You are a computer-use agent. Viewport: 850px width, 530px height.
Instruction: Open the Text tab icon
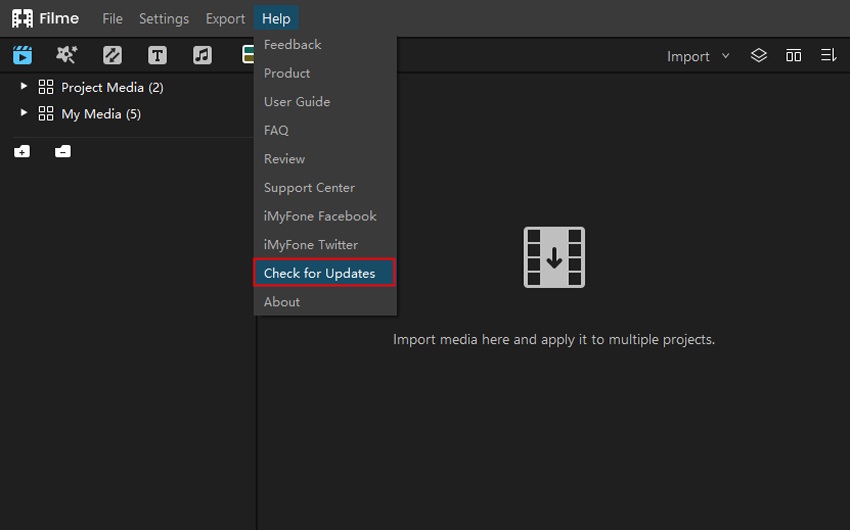point(157,55)
